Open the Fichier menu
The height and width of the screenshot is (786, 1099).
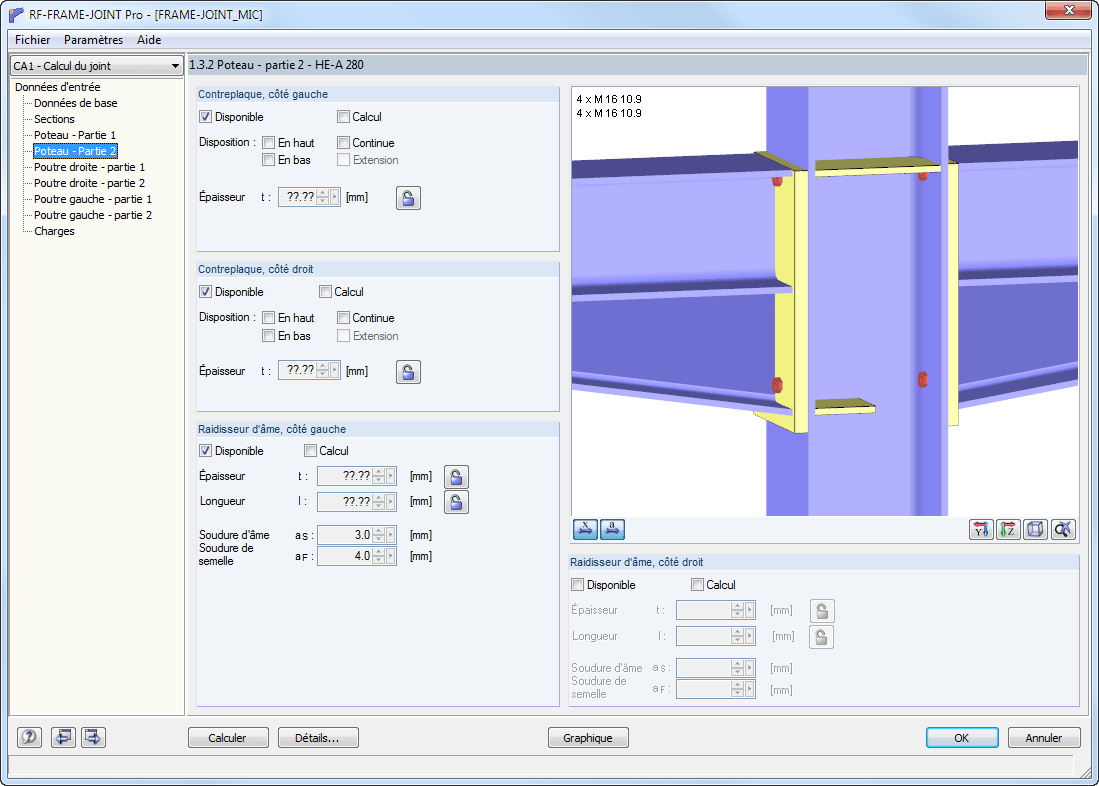[x=32, y=40]
